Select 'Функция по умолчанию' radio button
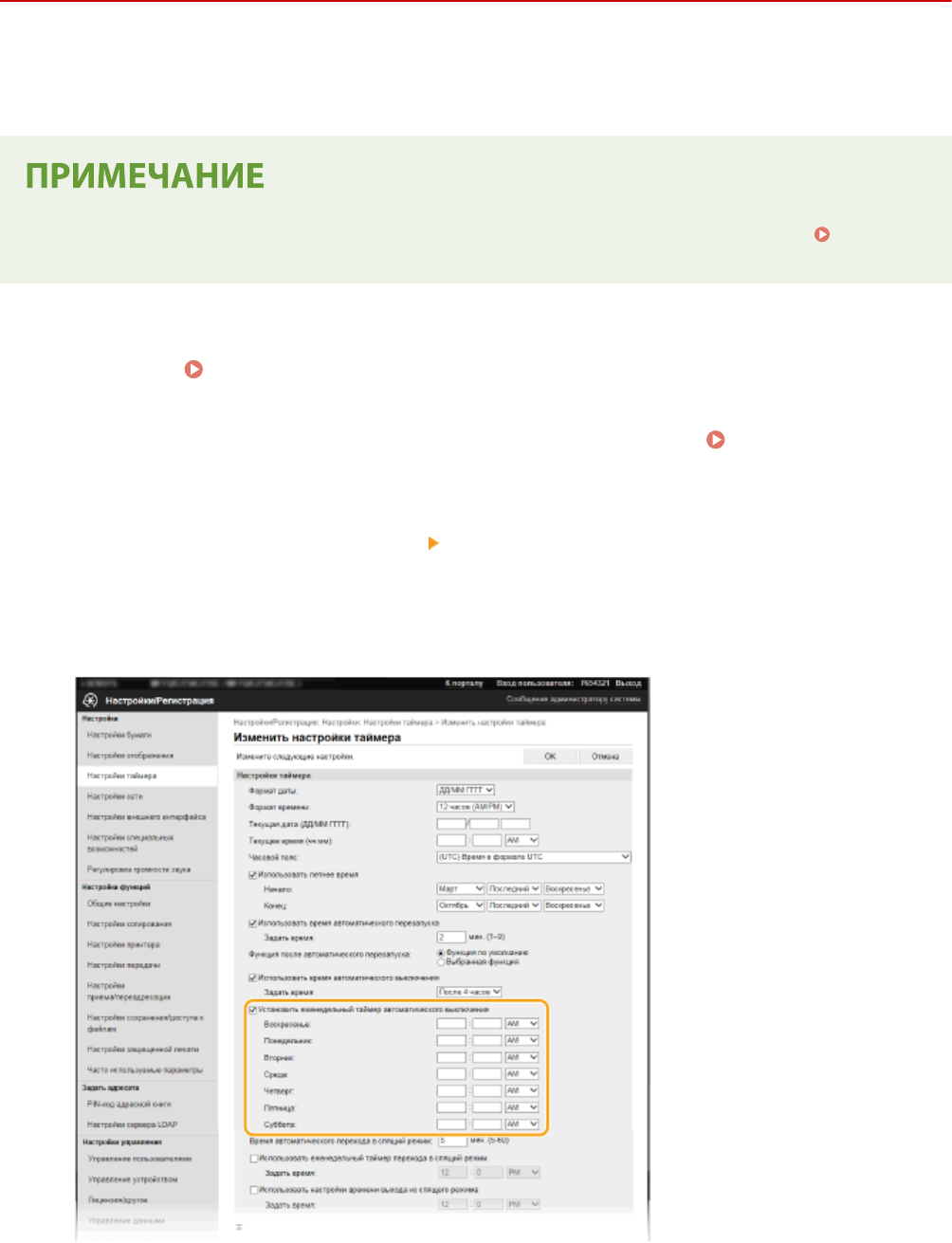Screen dimensions: 952x1243 [441, 953]
